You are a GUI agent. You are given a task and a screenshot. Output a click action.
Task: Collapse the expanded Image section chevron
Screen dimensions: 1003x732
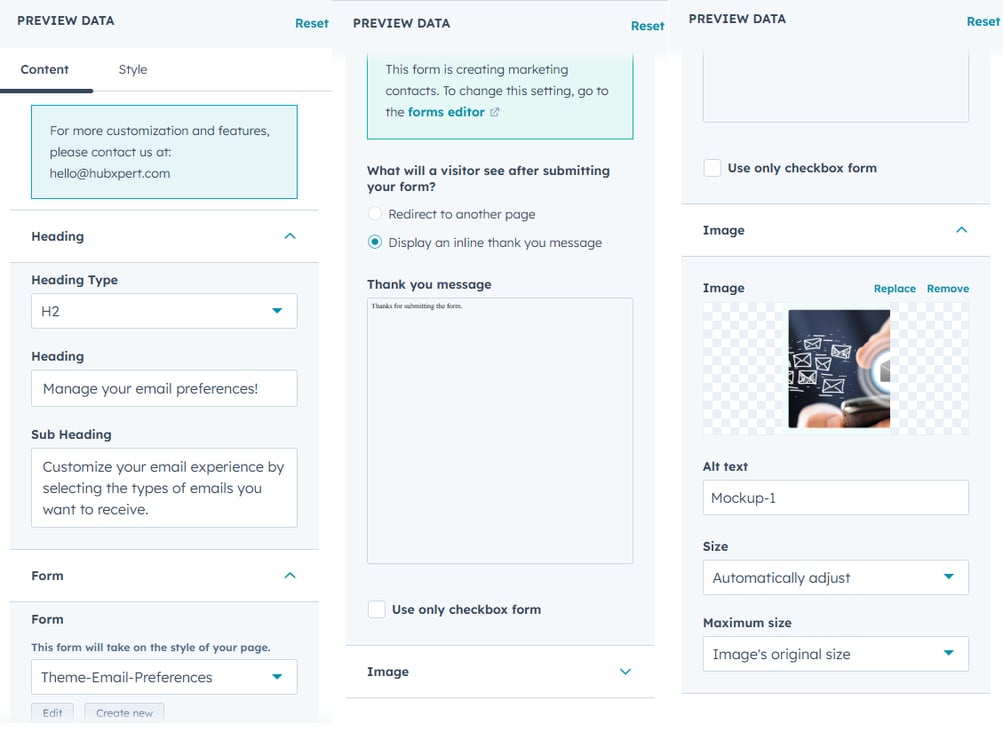point(961,230)
